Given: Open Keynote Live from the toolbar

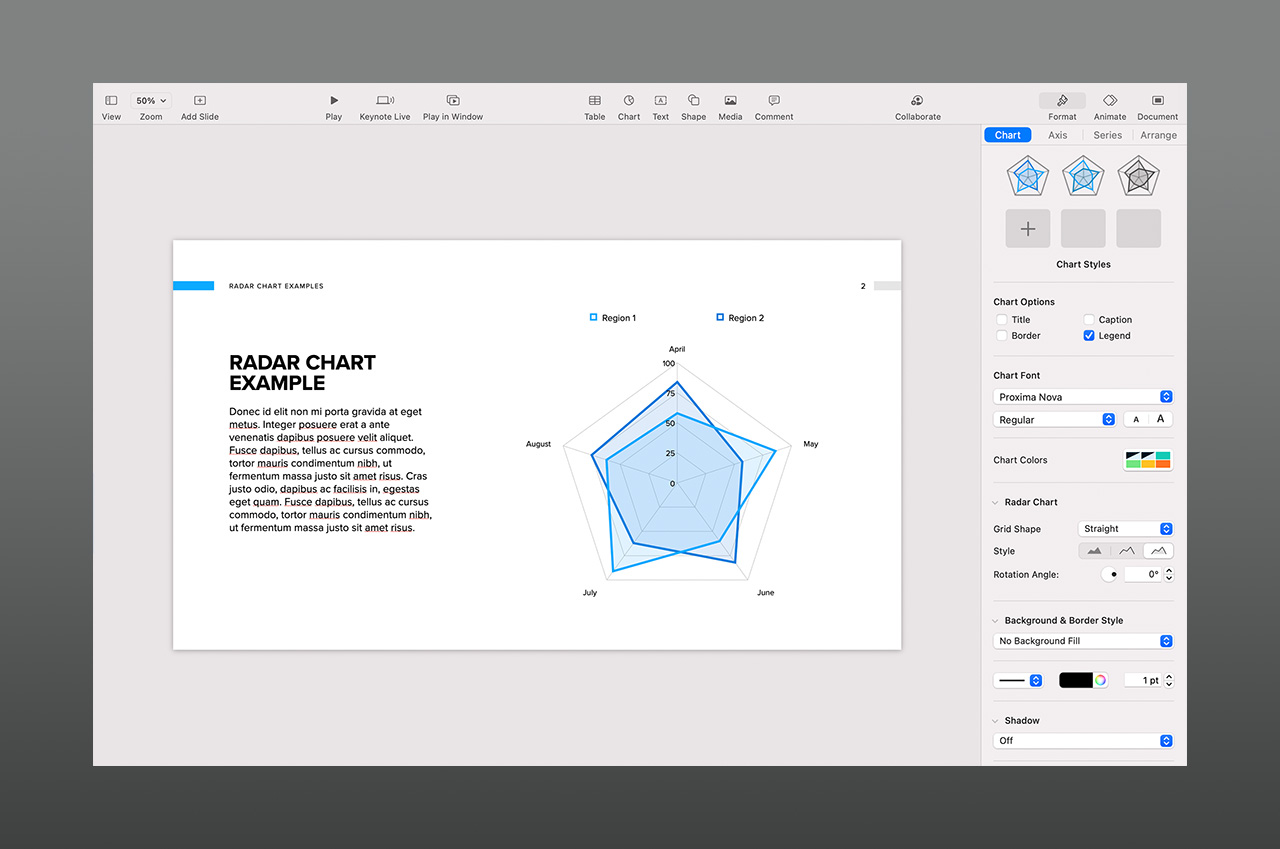Looking at the screenshot, I should coord(385,101).
